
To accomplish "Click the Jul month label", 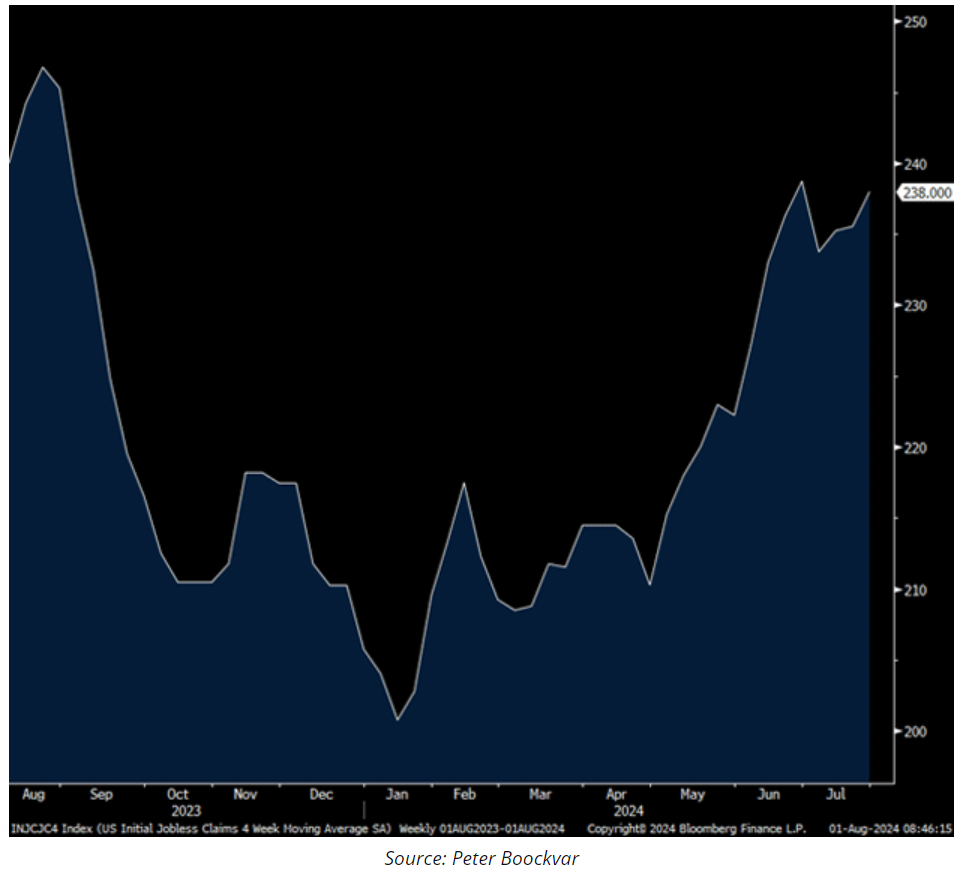I will pos(836,794).
